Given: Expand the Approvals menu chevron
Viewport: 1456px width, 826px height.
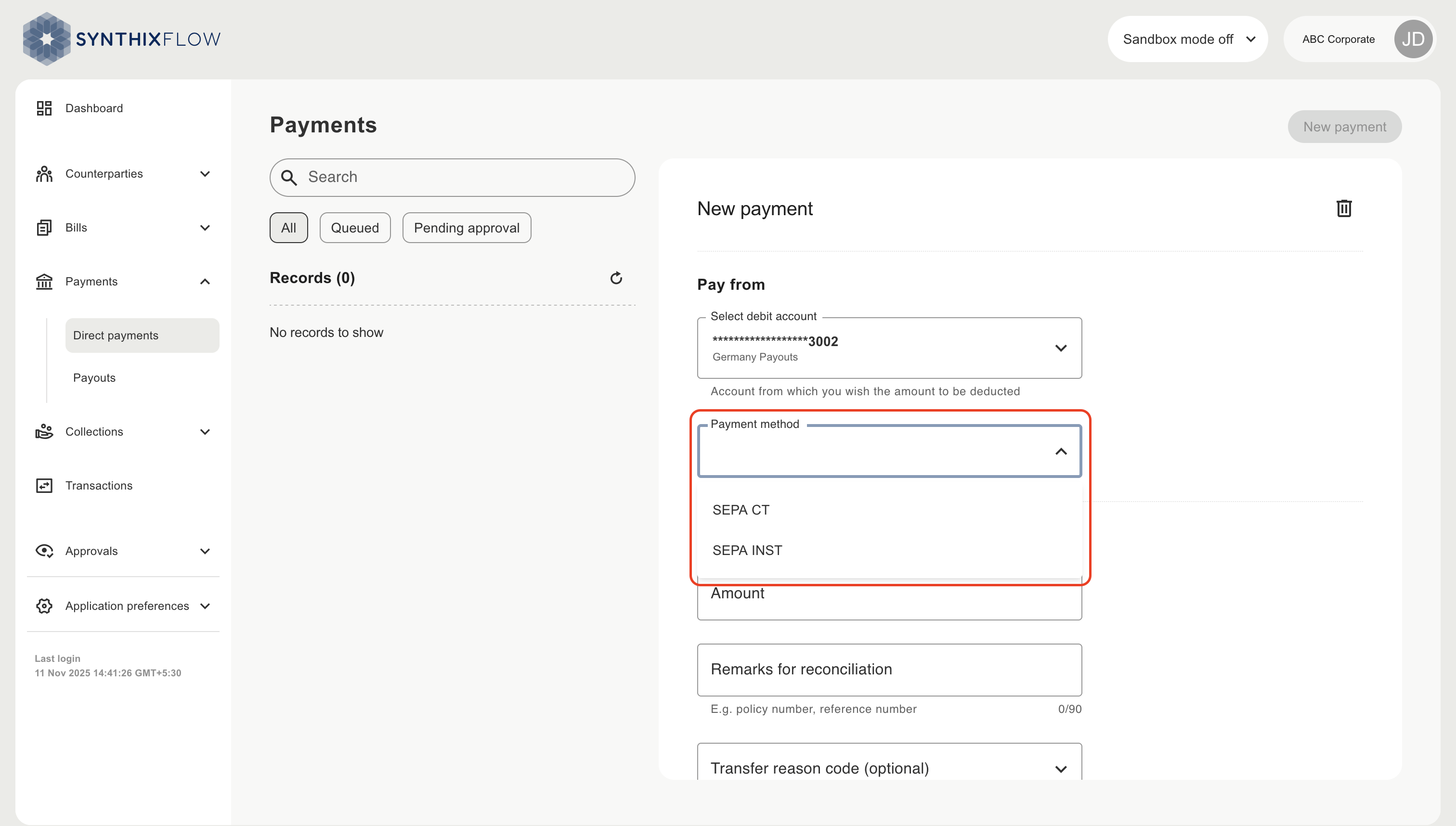Looking at the screenshot, I should (206, 551).
